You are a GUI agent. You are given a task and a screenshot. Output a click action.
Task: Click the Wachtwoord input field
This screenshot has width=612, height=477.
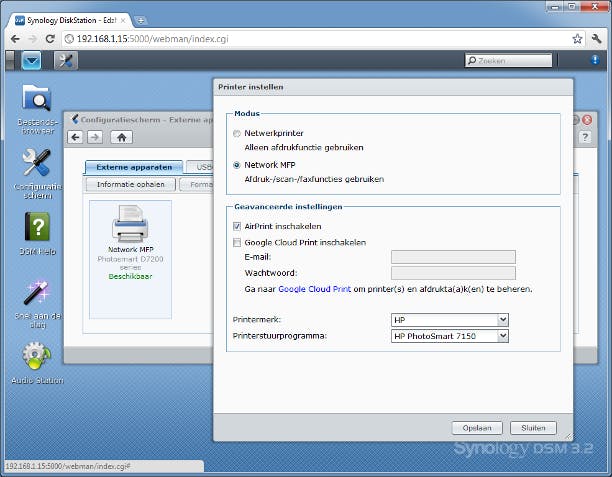(x=453, y=273)
